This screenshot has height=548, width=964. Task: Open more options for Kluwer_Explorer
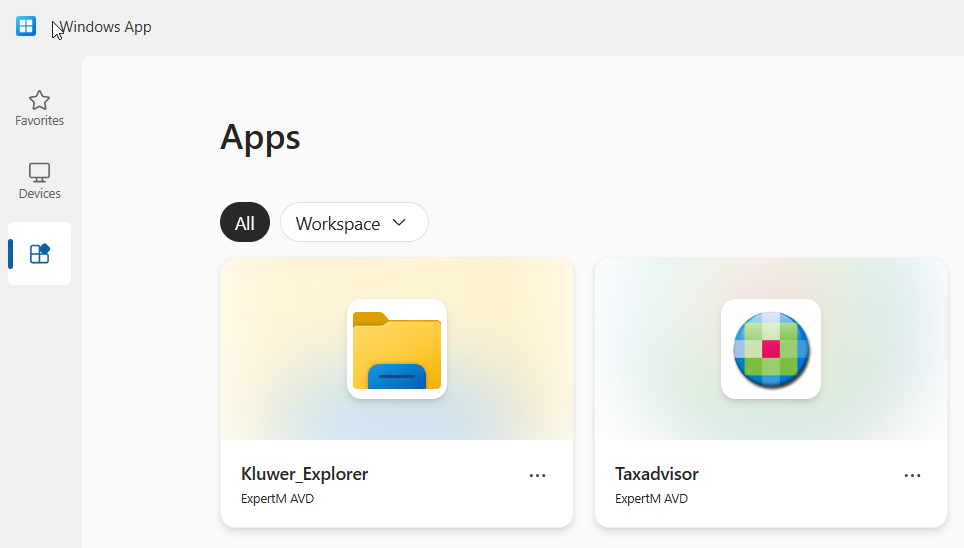537,476
